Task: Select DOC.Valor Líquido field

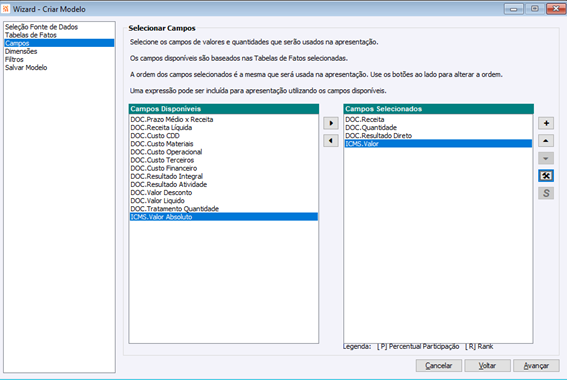Action: [223, 201]
